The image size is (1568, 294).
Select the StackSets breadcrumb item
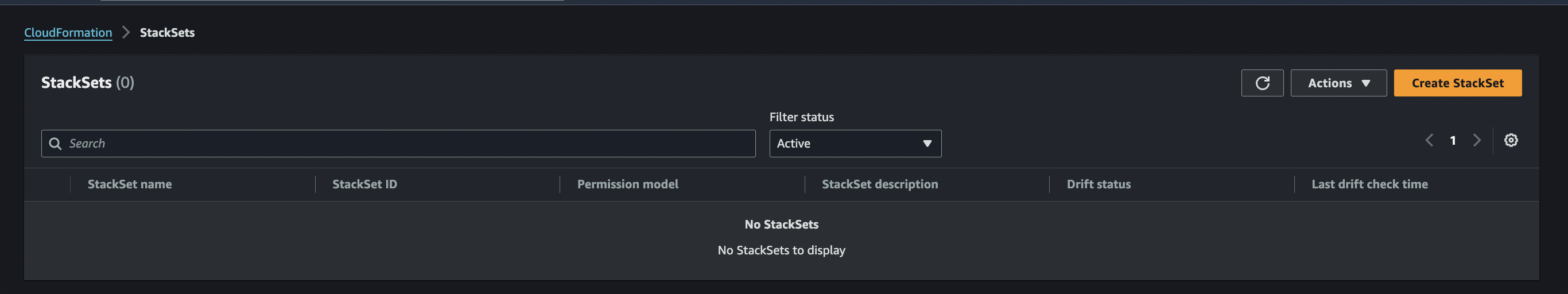168,33
